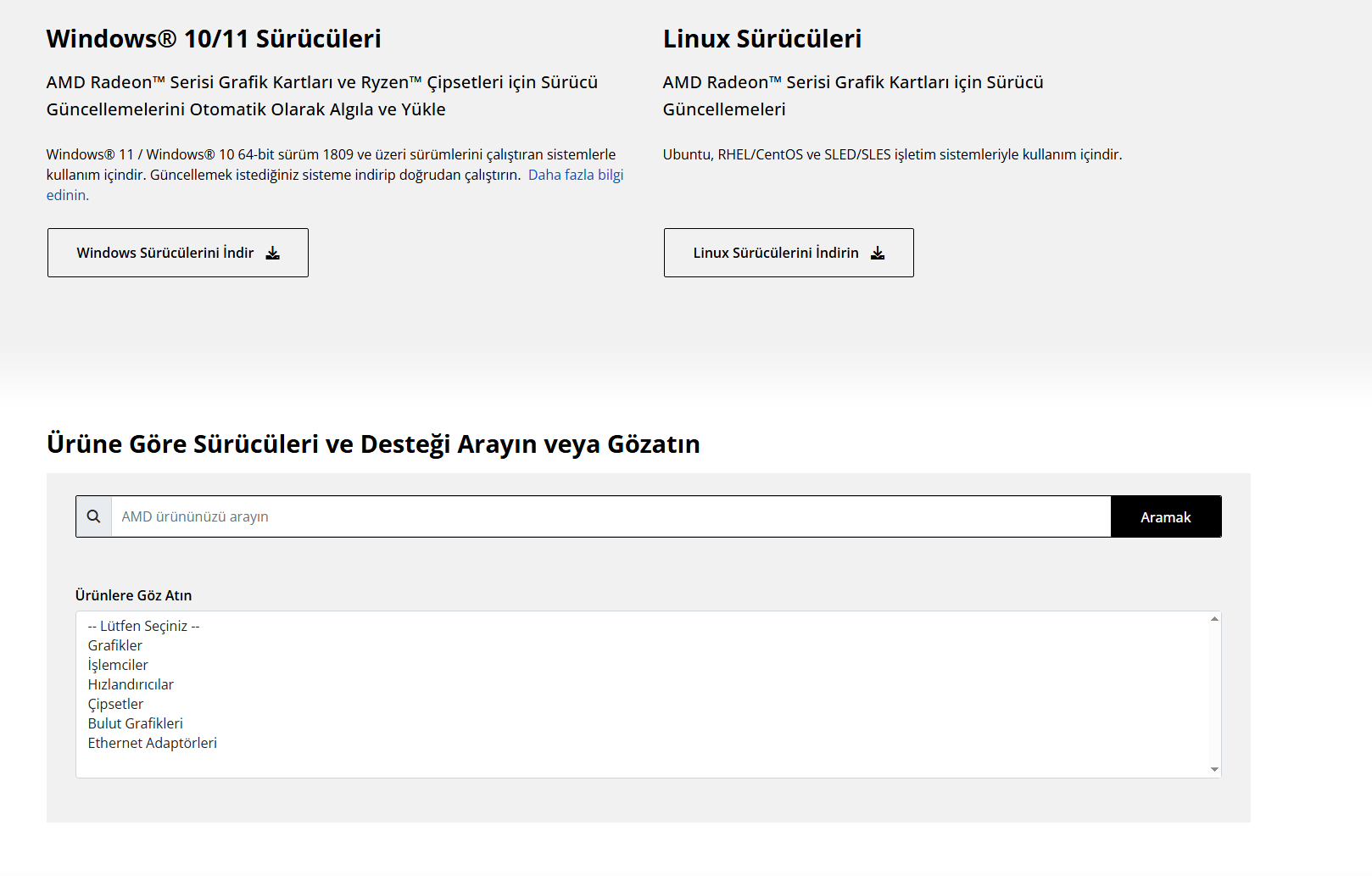The height and width of the screenshot is (876, 1372).
Task: Click the download icon on Windows drivers button
Action: click(x=273, y=253)
